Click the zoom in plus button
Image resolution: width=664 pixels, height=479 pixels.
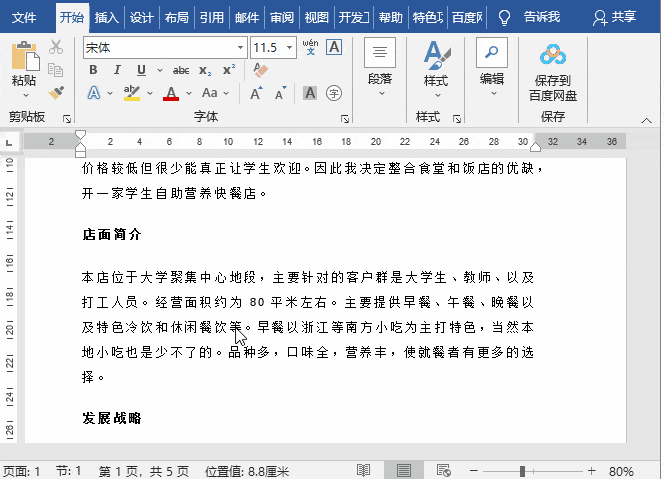592,471
